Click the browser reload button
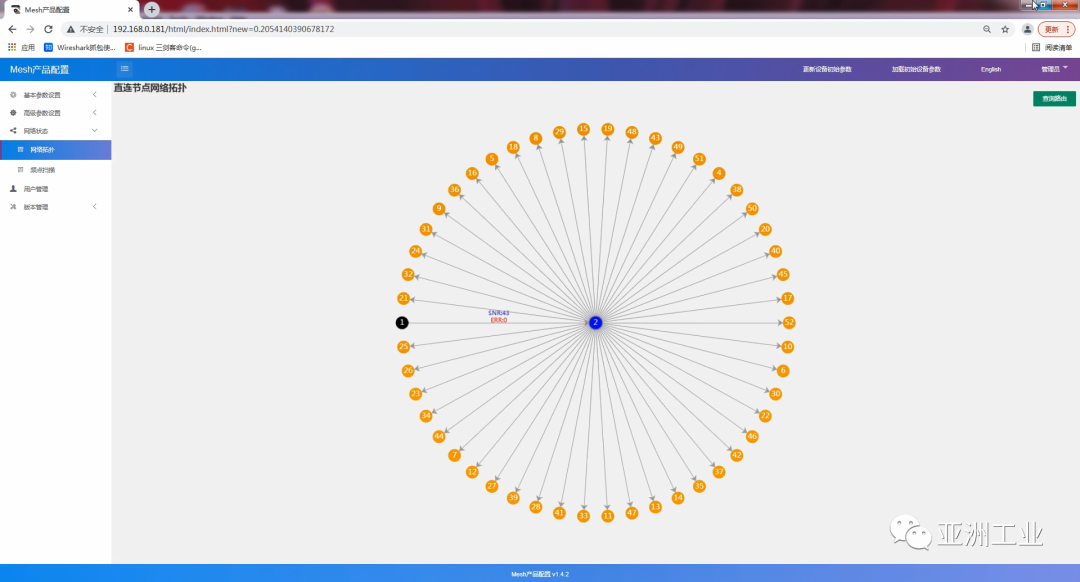This screenshot has height=582, width=1080. click(48, 29)
